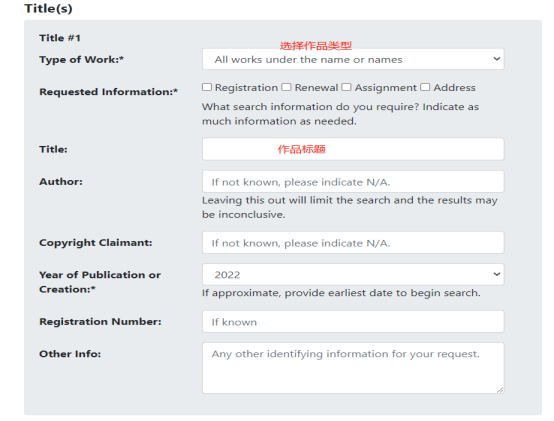Select the Address checkbox

(425, 87)
